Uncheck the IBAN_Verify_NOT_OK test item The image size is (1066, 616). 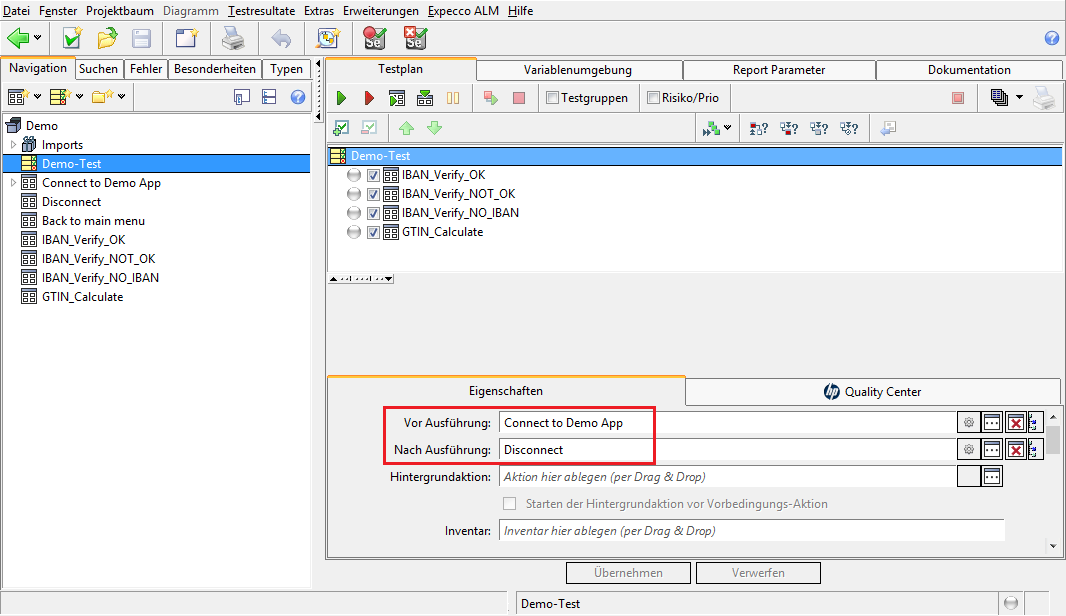(374, 194)
